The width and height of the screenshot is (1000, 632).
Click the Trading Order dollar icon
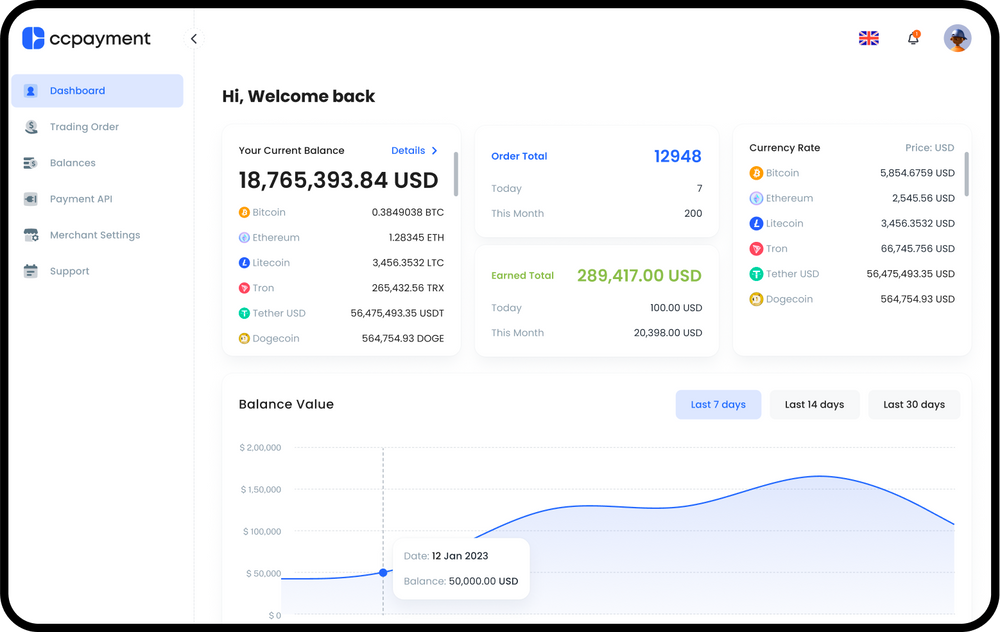click(31, 127)
